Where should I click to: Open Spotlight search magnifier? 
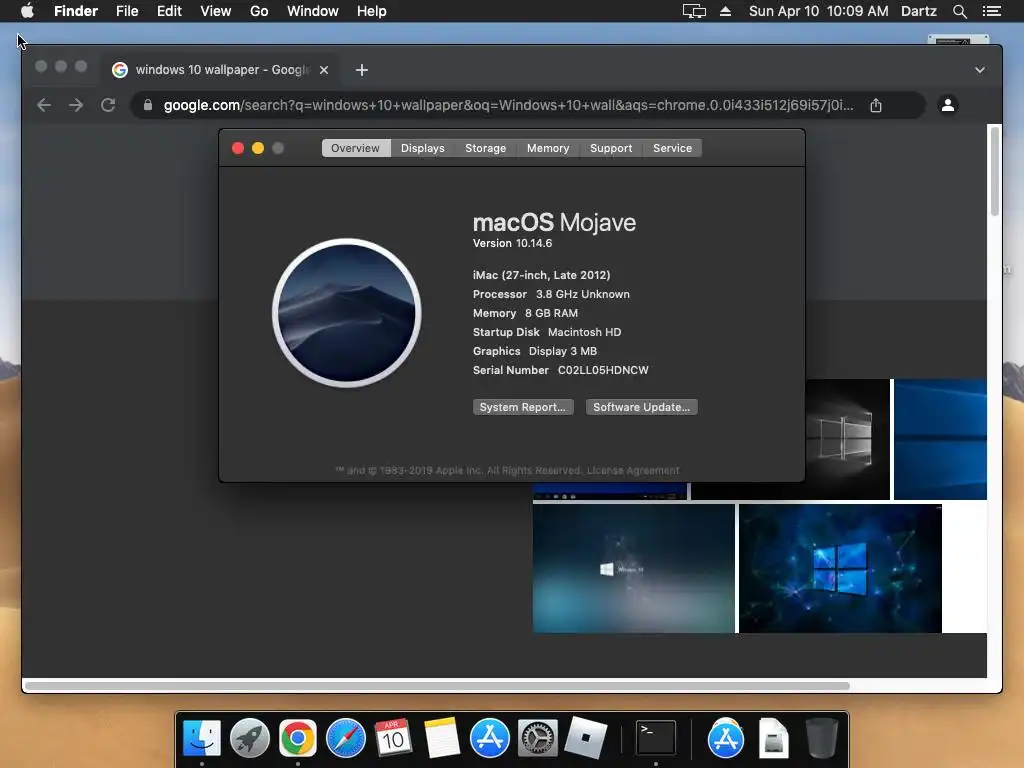tap(959, 11)
